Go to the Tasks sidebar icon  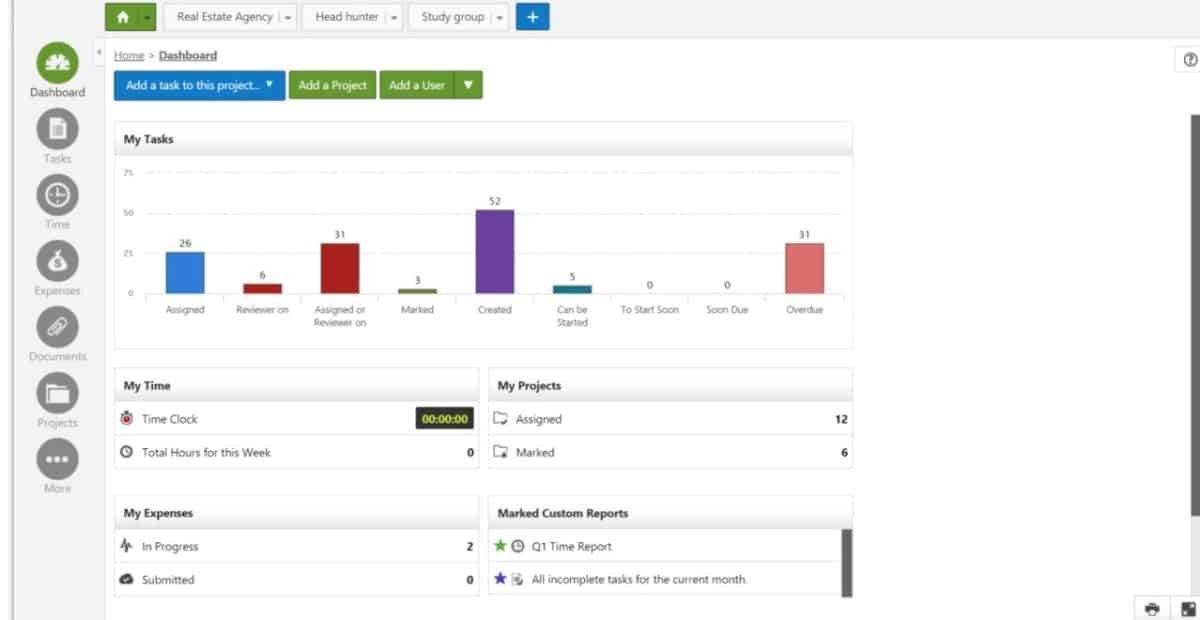point(57,129)
